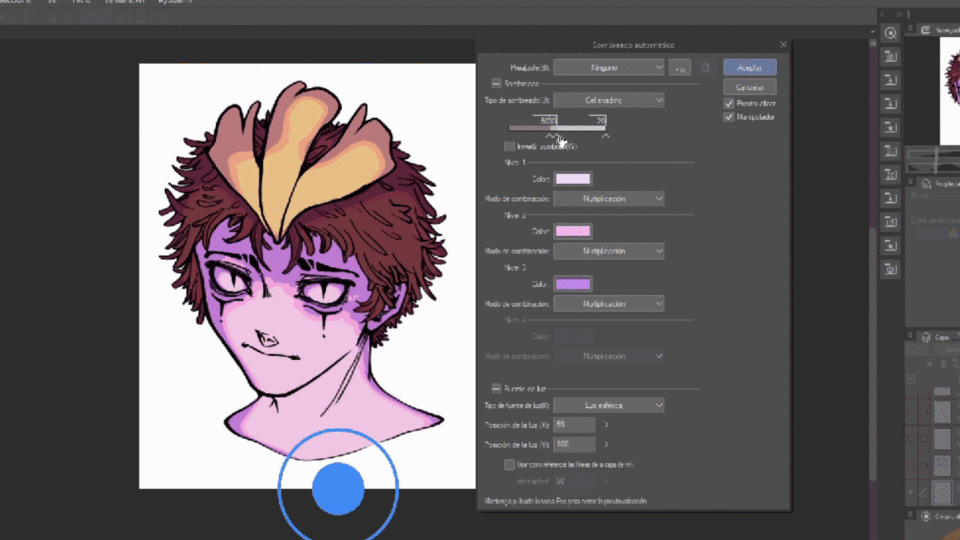Image resolution: width=960 pixels, height=540 pixels.
Task: Pick the Nivel 1 shadow color swatch
Action: click(x=573, y=179)
